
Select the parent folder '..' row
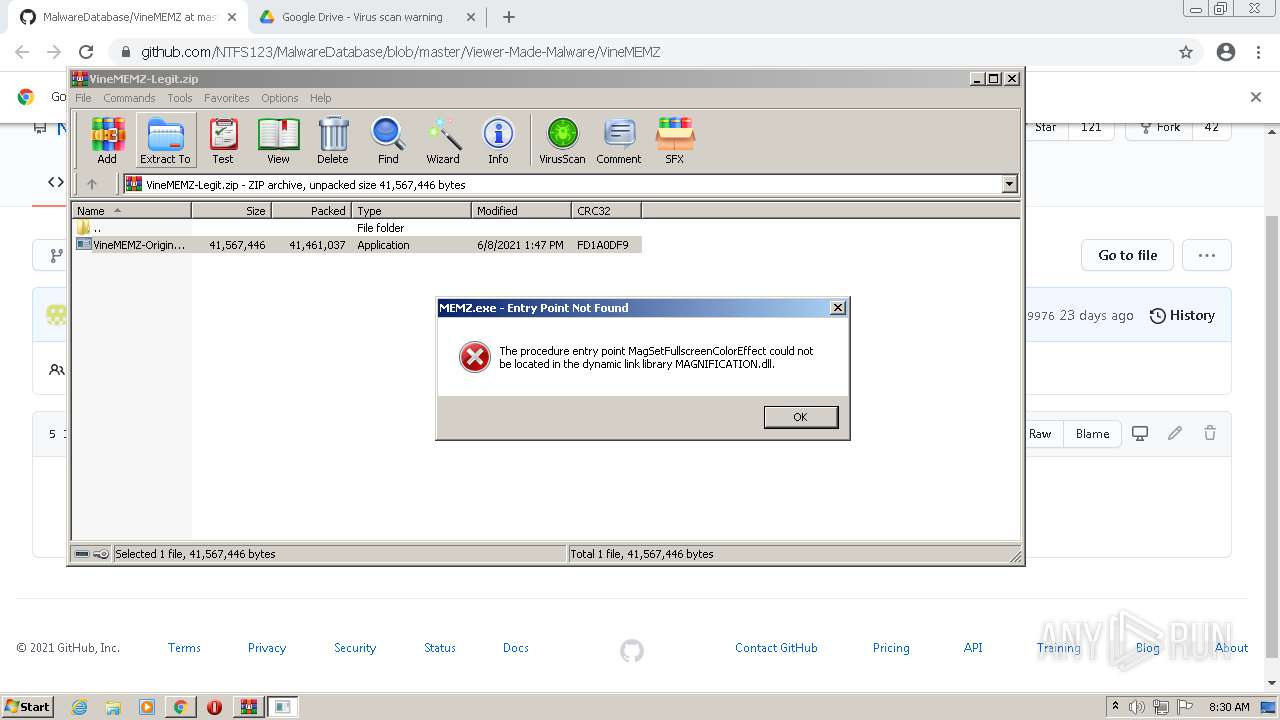(x=357, y=228)
